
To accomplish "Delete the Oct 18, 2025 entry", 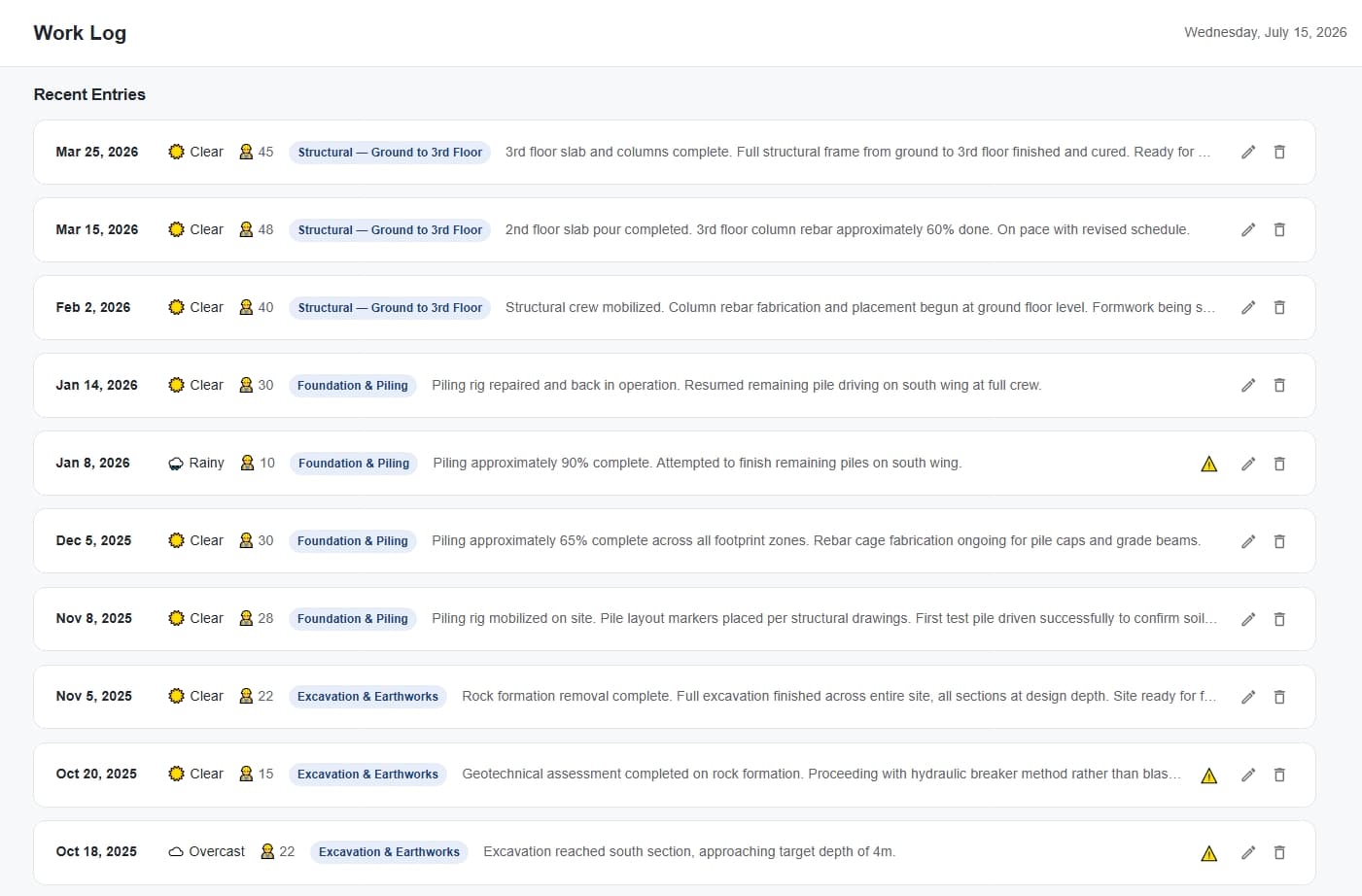I will point(1279,852).
